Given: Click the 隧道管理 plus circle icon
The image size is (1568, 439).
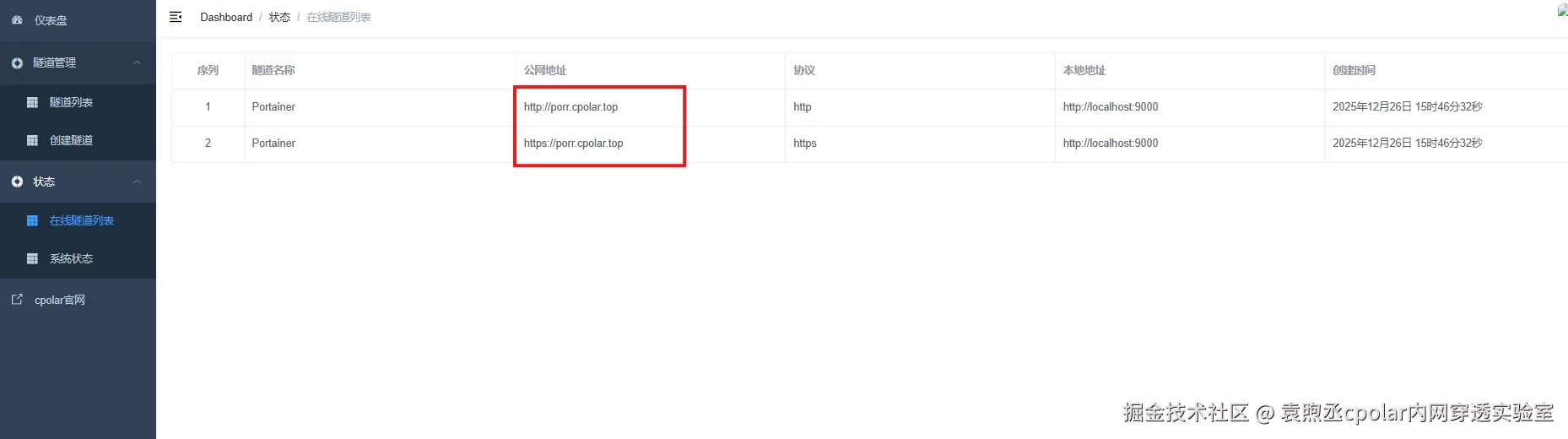Looking at the screenshot, I should click(x=17, y=62).
